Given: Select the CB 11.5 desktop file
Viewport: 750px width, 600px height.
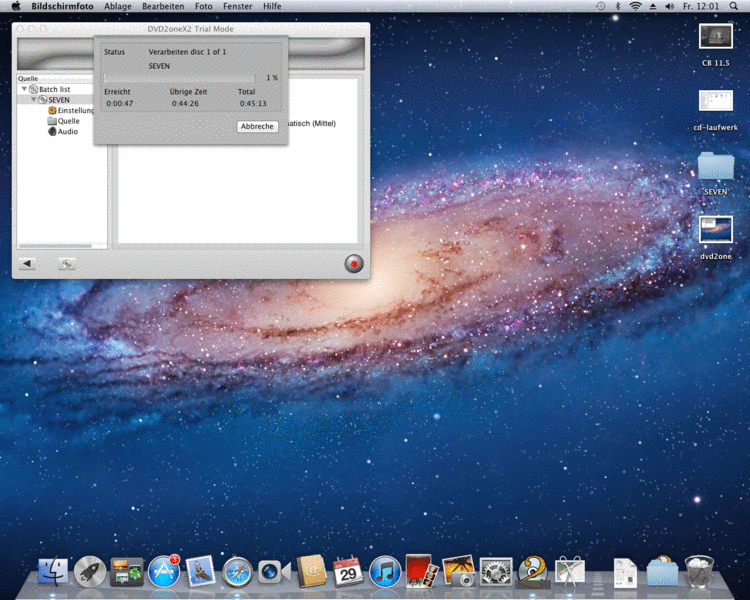Looking at the screenshot, I should (716, 44).
